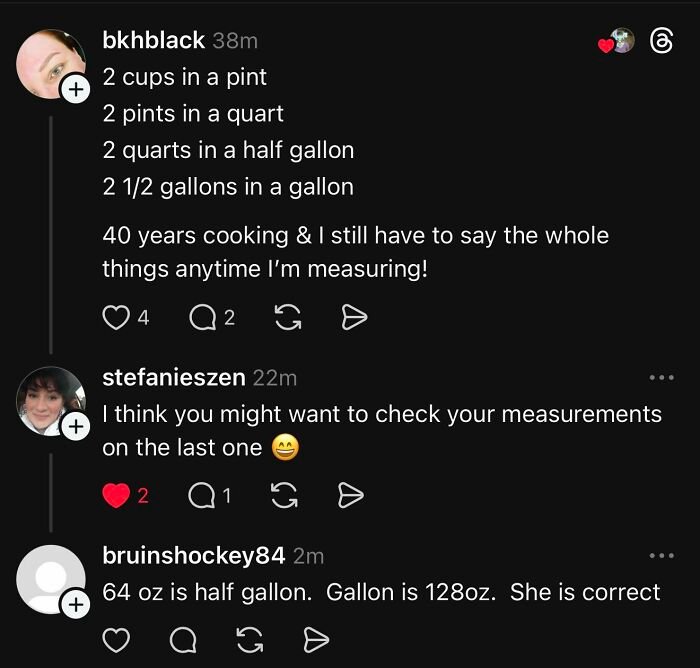Like bruinshockey84's reply
Screen dimensions: 700x668
click(x=116, y=639)
